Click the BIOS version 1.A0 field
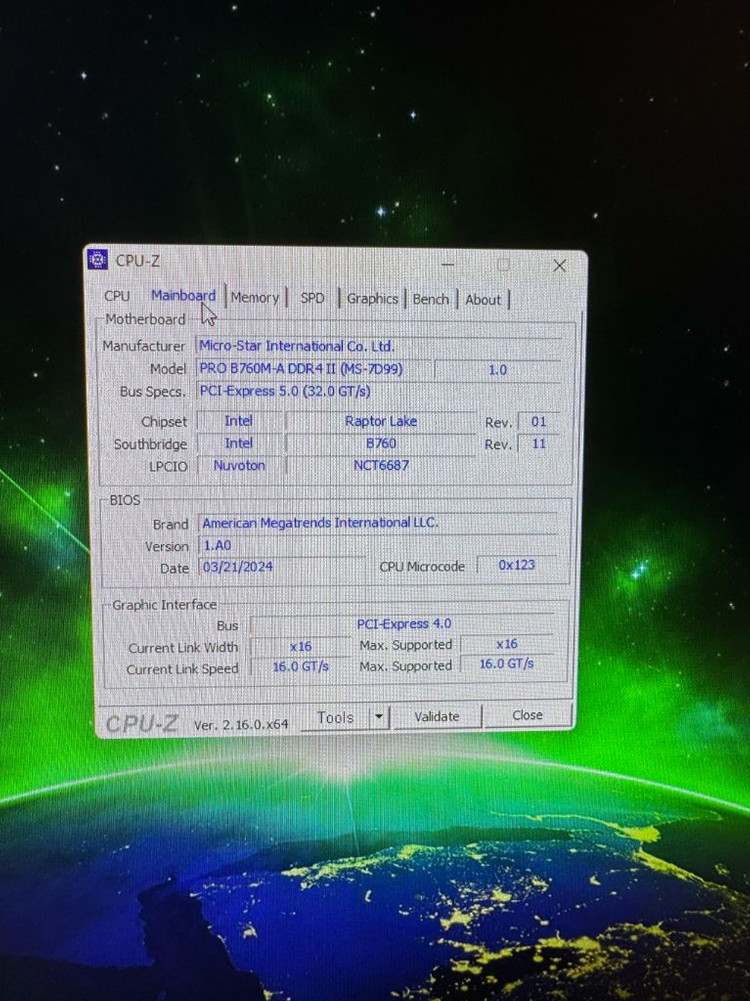The image size is (750, 1001). [378, 545]
